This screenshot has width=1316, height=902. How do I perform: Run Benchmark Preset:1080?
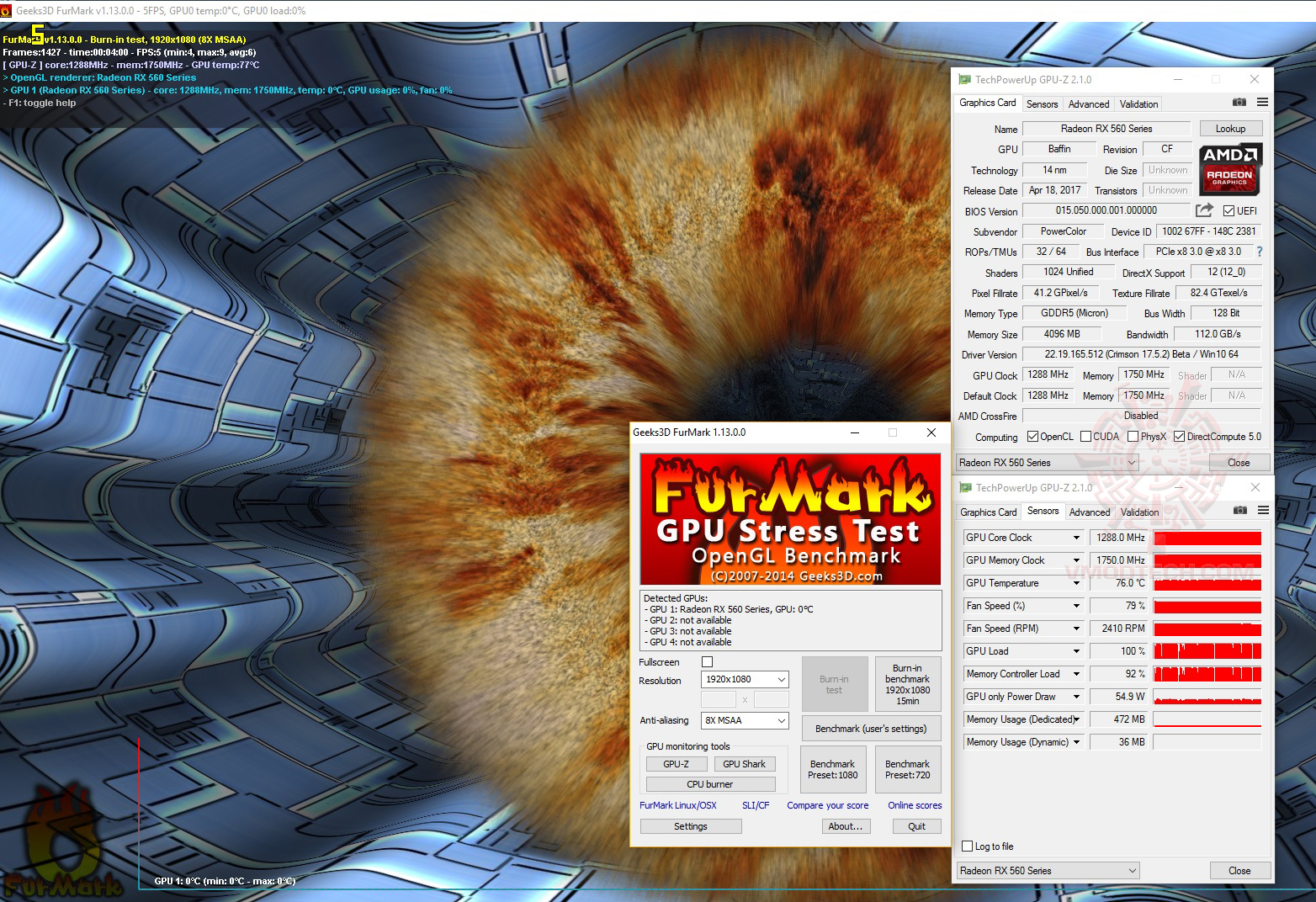tap(833, 769)
